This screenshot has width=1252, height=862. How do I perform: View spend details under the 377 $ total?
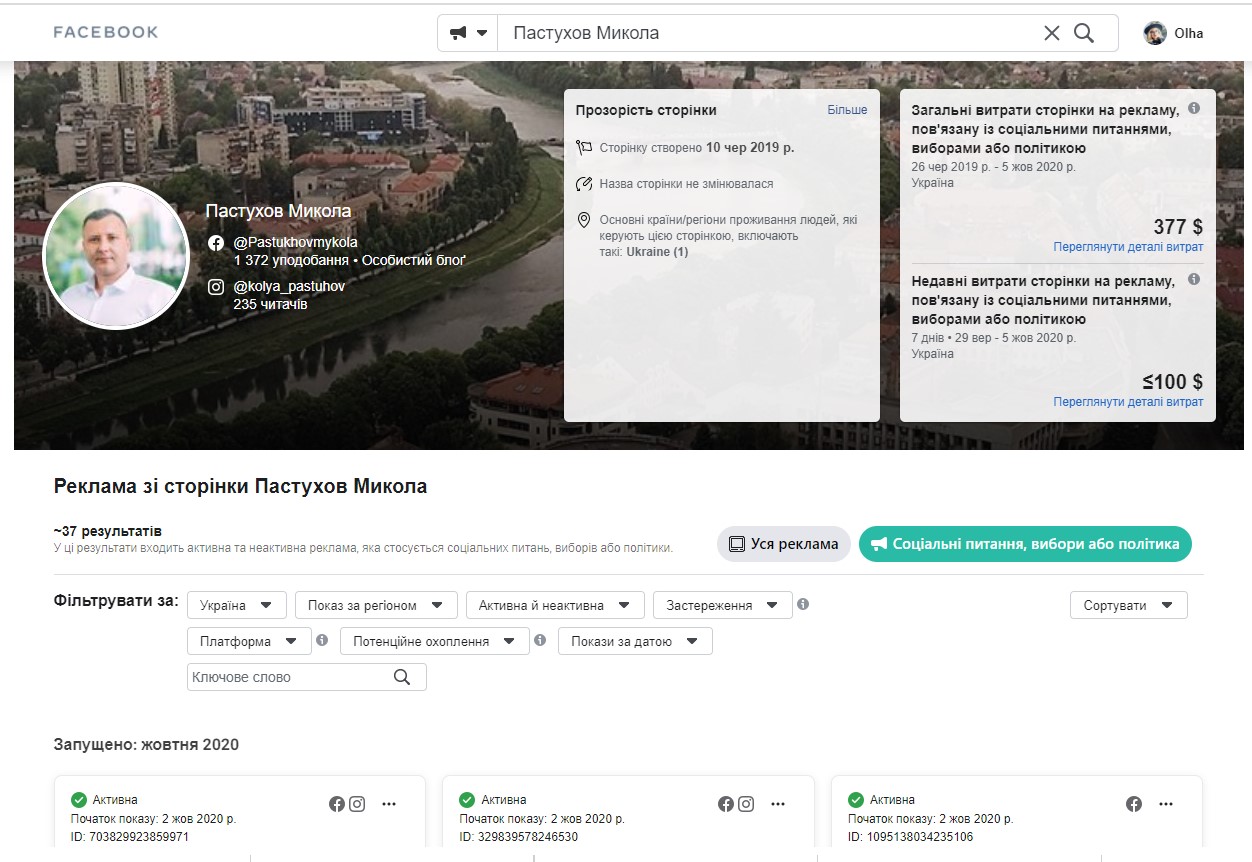tap(1128, 247)
